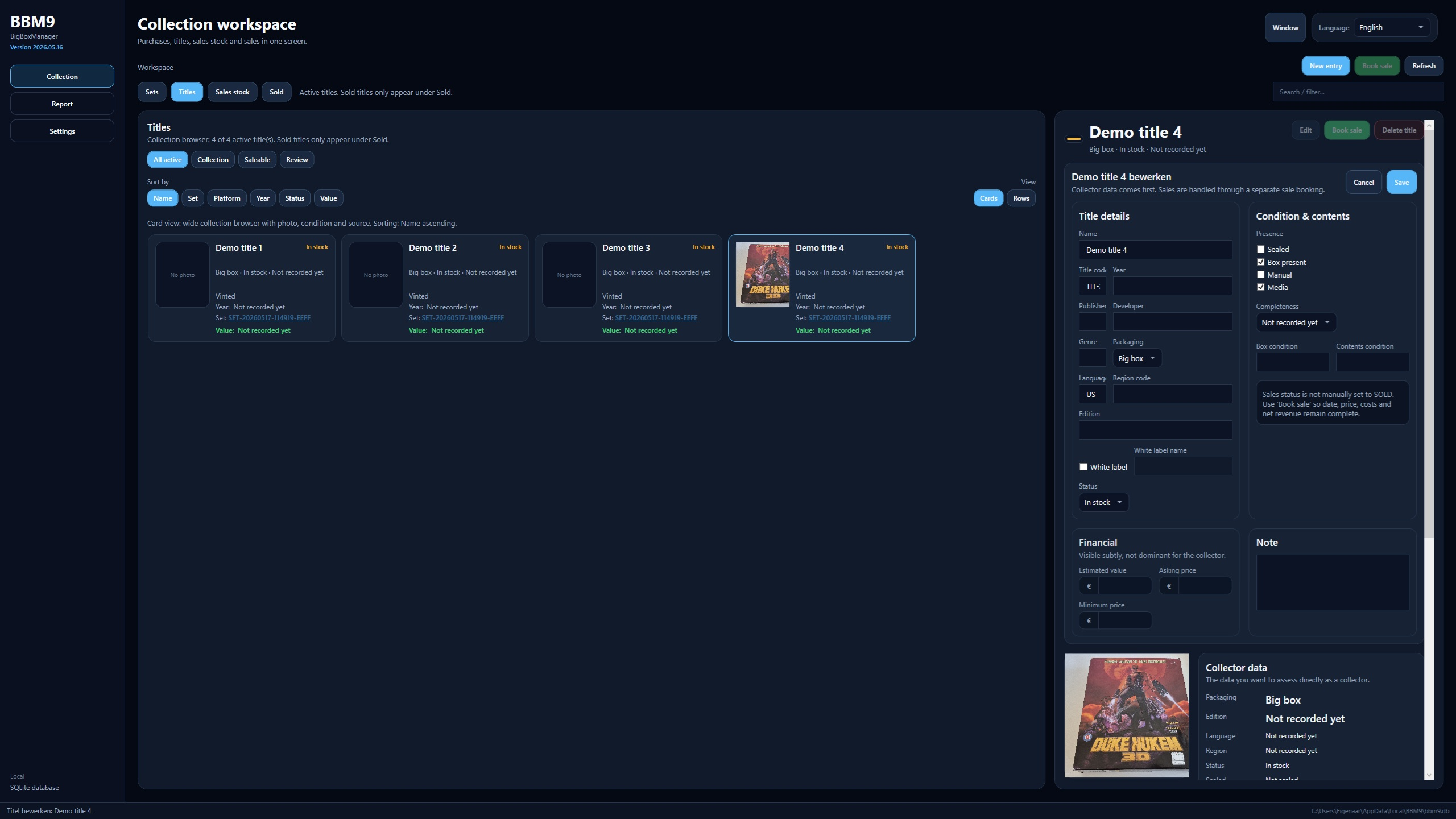The height and width of the screenshot is (819, 1456).
Task: Open set link on Demo title 1 card
Action: (x=269, y=318)
